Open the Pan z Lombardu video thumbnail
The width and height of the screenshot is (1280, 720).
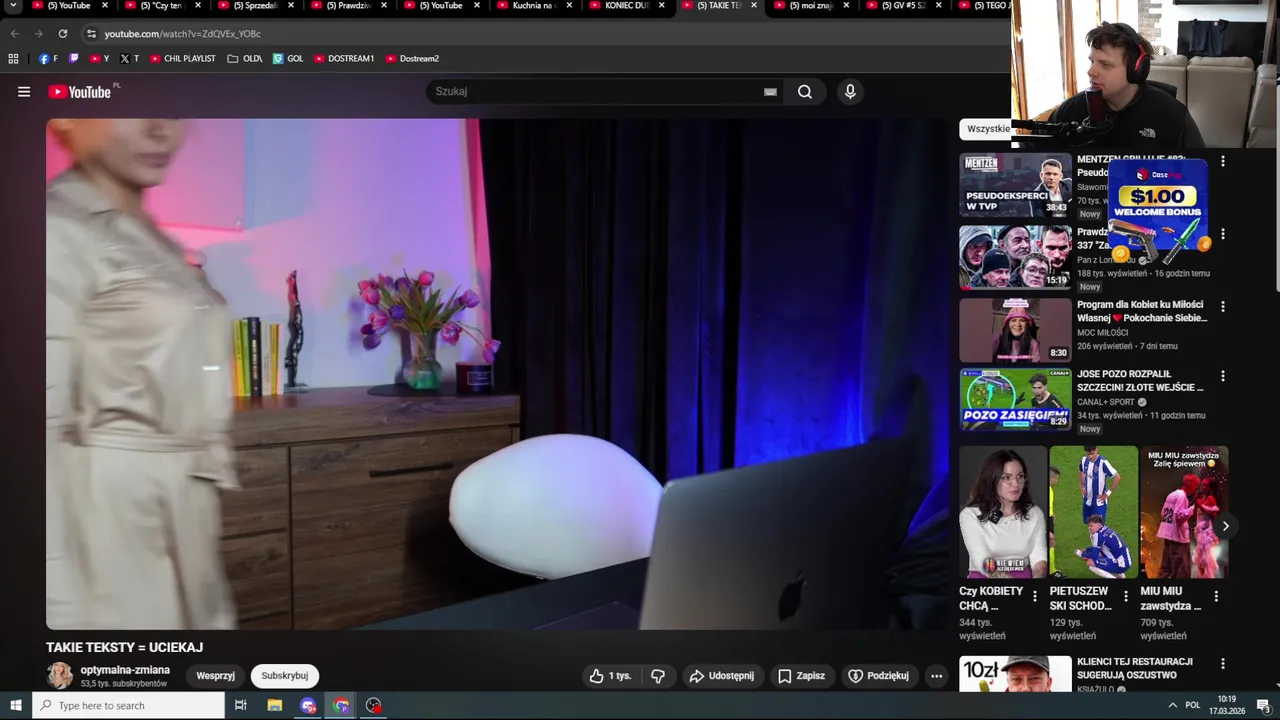[1015, 257]
